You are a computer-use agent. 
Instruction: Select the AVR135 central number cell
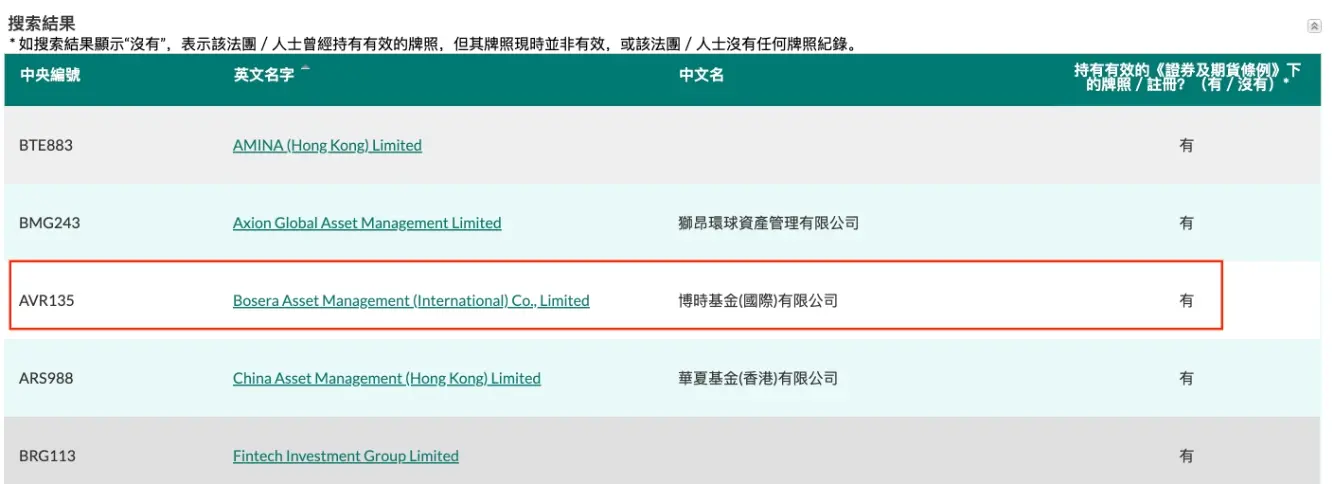point(47,300)
